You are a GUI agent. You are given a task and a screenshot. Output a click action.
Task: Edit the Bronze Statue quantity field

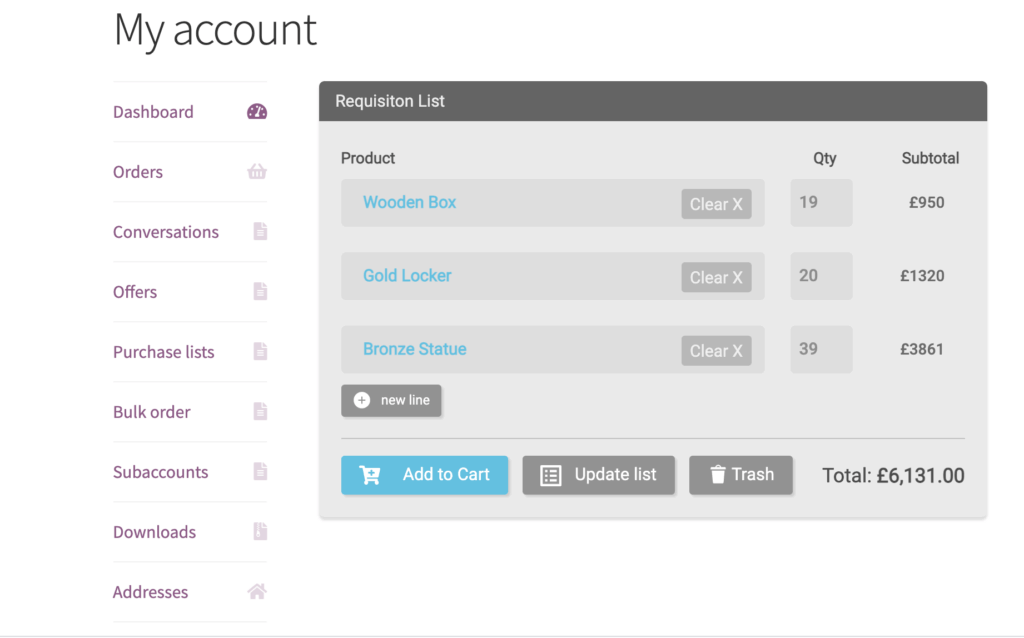coord(821,349)
